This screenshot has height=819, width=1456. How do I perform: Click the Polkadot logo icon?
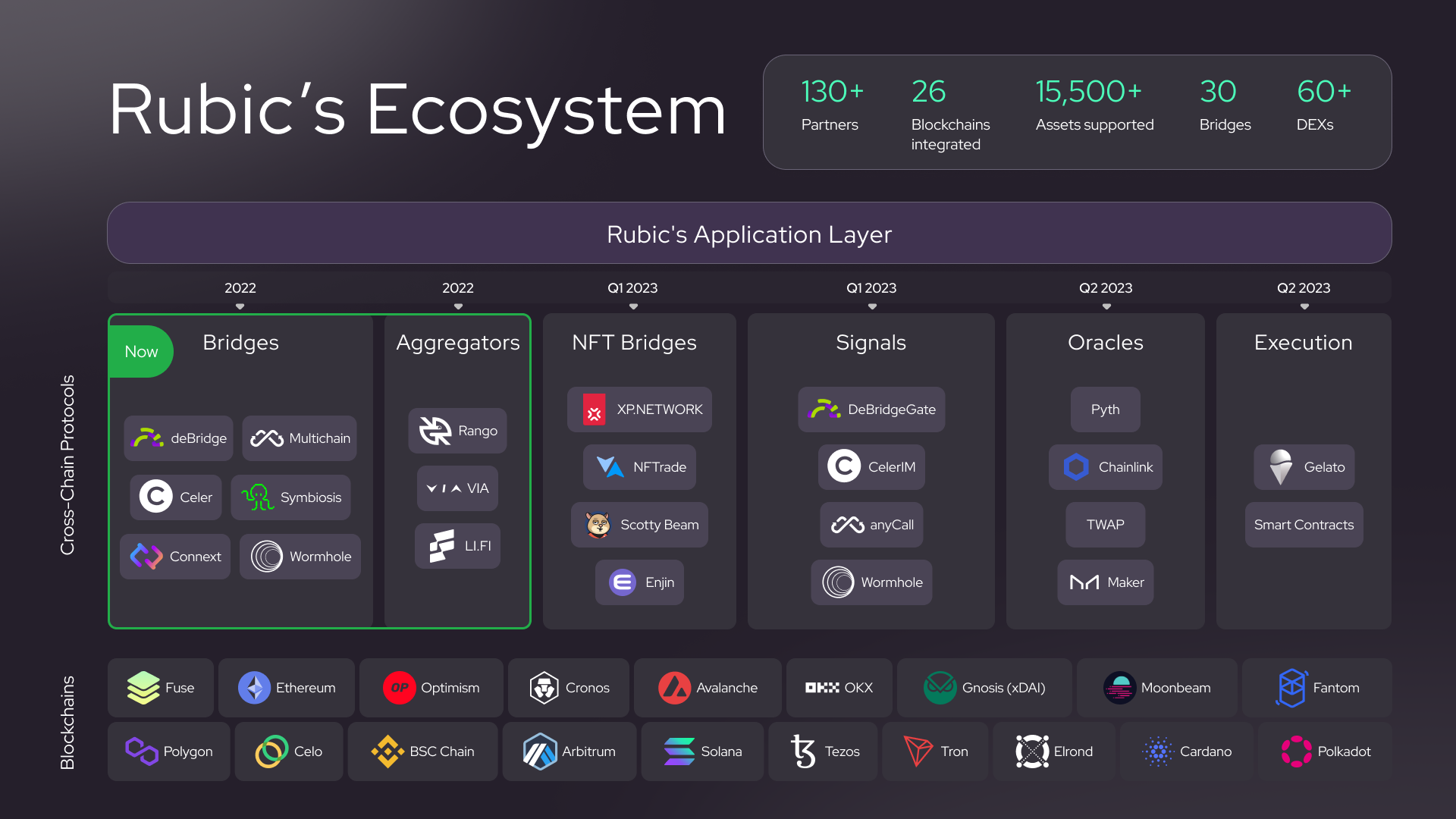(x=1296, y=752)
